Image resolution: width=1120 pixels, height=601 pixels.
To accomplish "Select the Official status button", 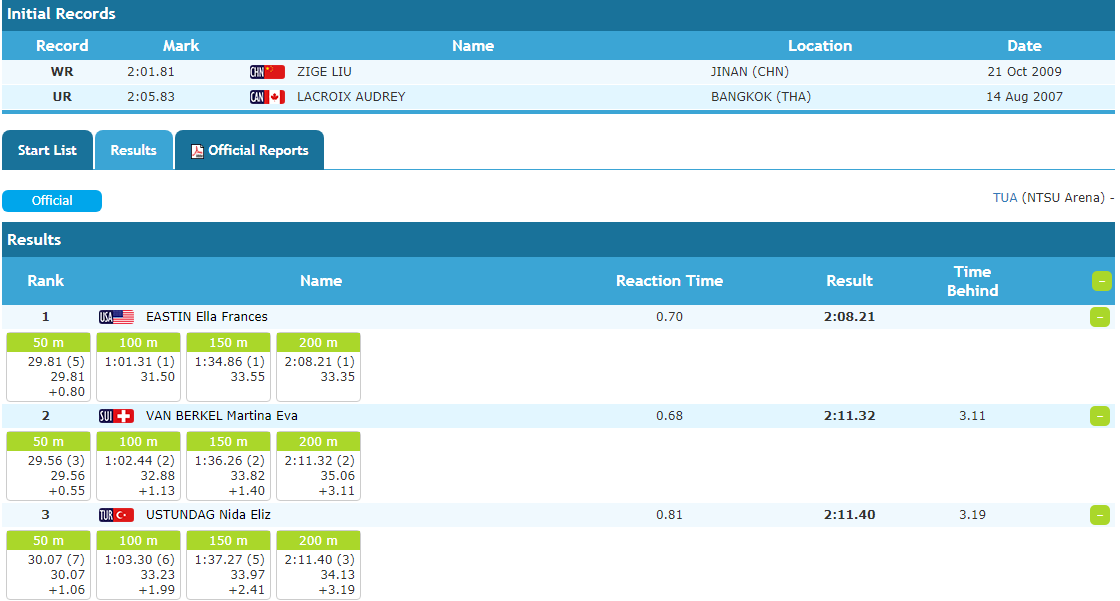I will coord(52,201).
